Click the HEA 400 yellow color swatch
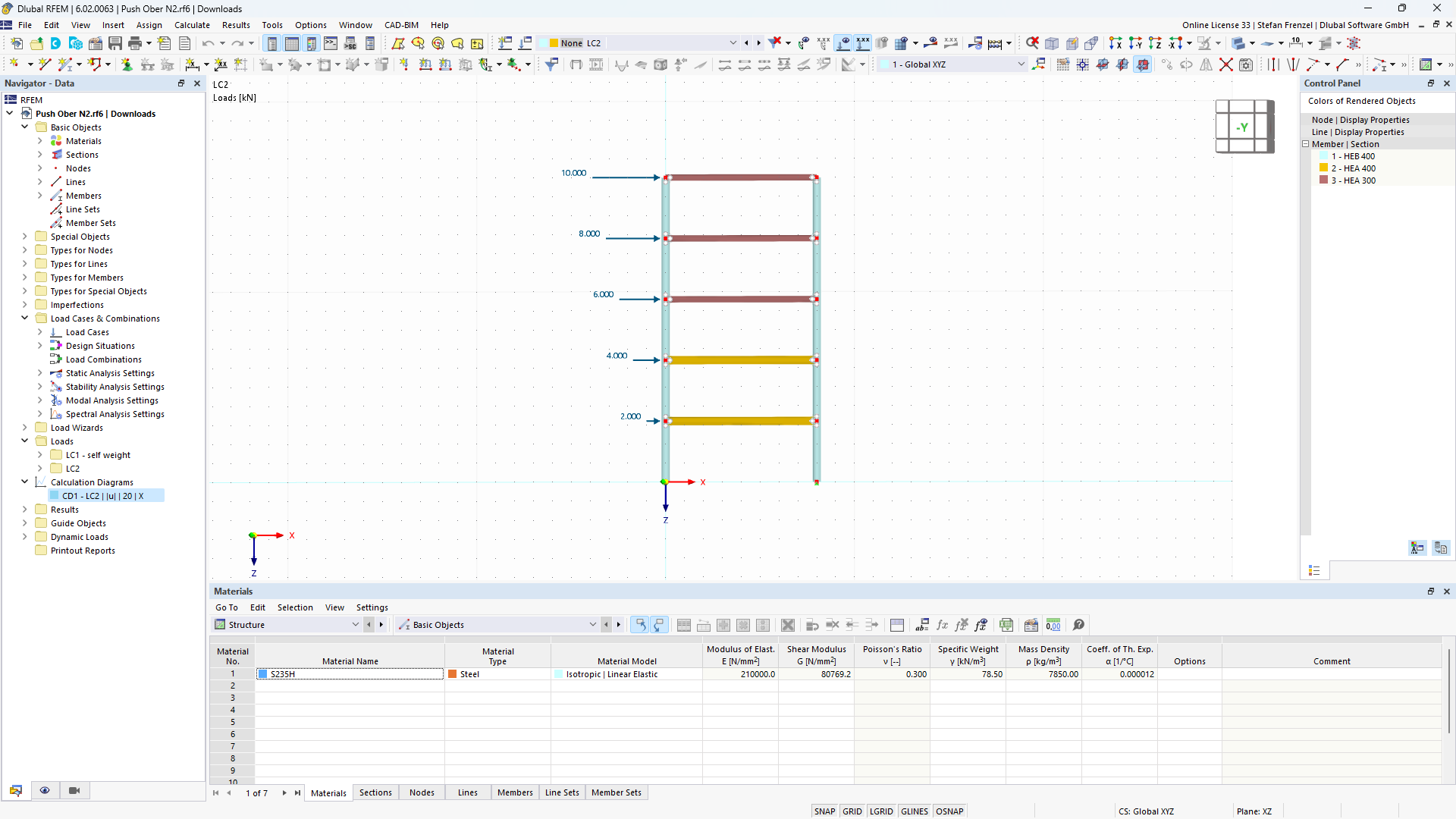The image size is (1456, 819). coord(1324,168)
